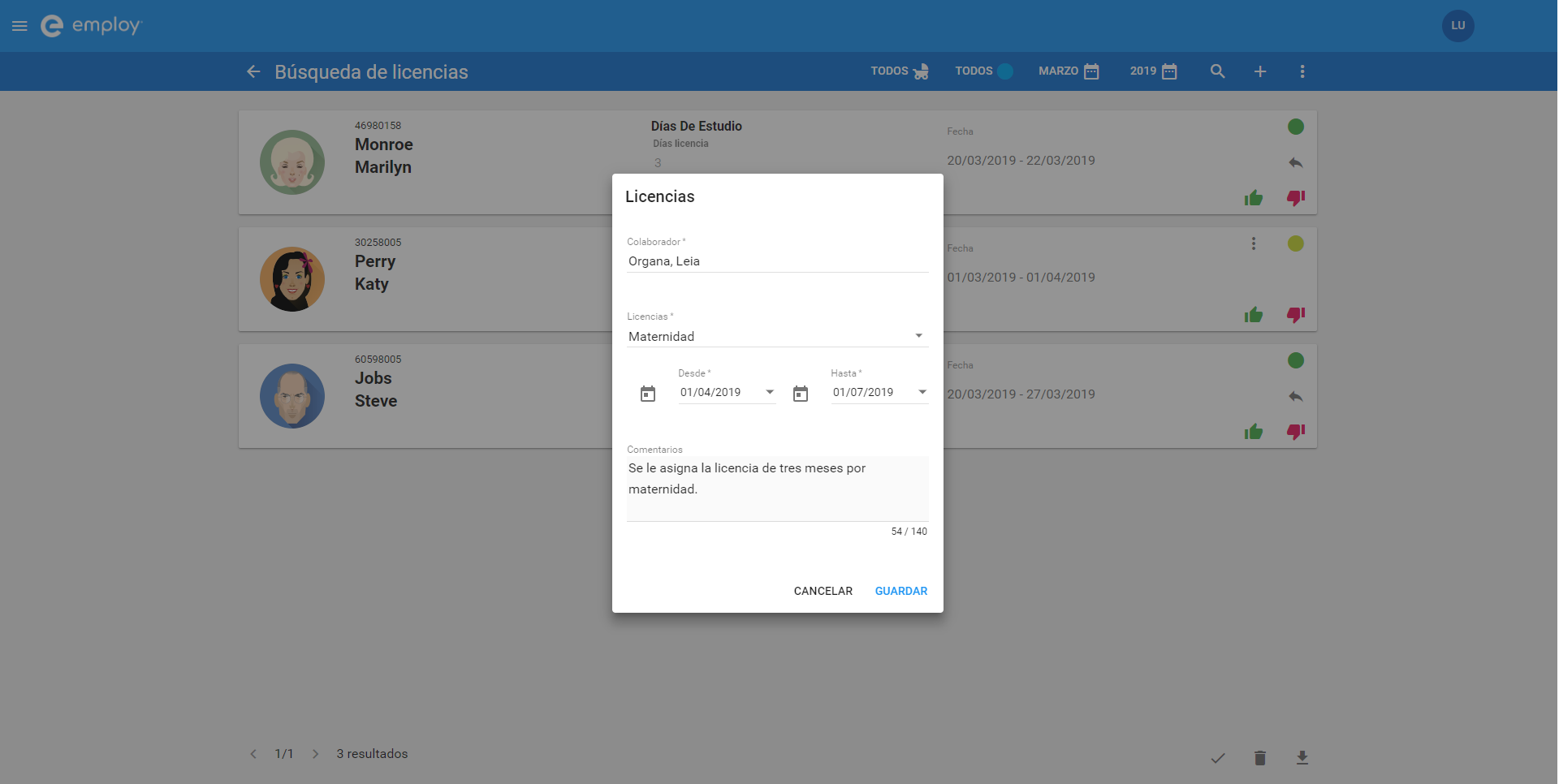Click the date range 20/03/2019 - 22/03/2019
The height and width of the screenshot is (784, 1559).
point(1021,161)
